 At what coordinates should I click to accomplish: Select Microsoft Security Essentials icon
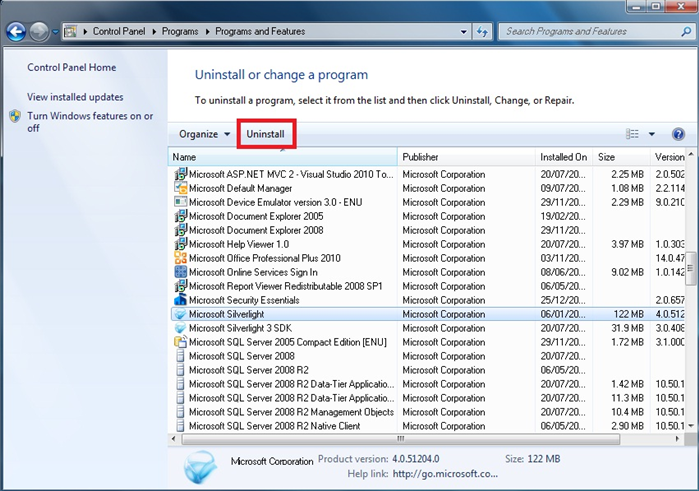[180, 300]
